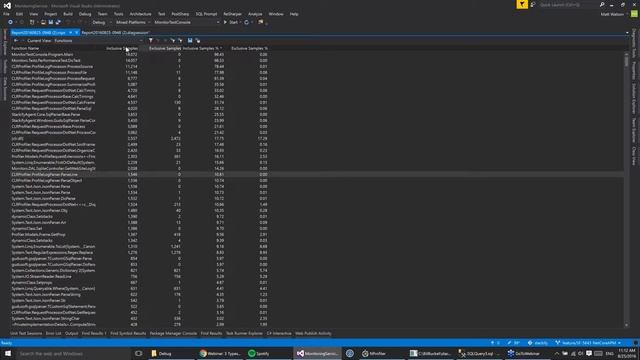Screen dimensions: 640x360
Task: Switch to the Chrome Webinar taskbar window
Action: 220,353
